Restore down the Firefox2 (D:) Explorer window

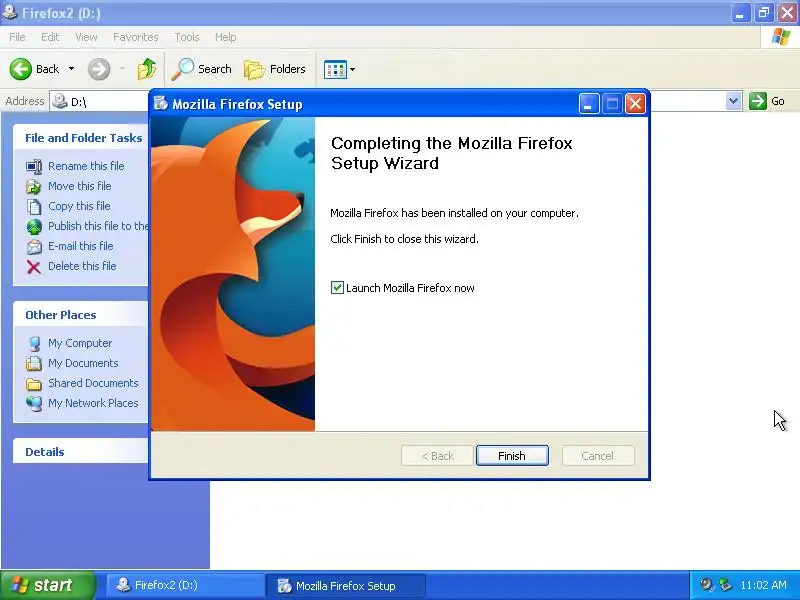click(764, 13)
